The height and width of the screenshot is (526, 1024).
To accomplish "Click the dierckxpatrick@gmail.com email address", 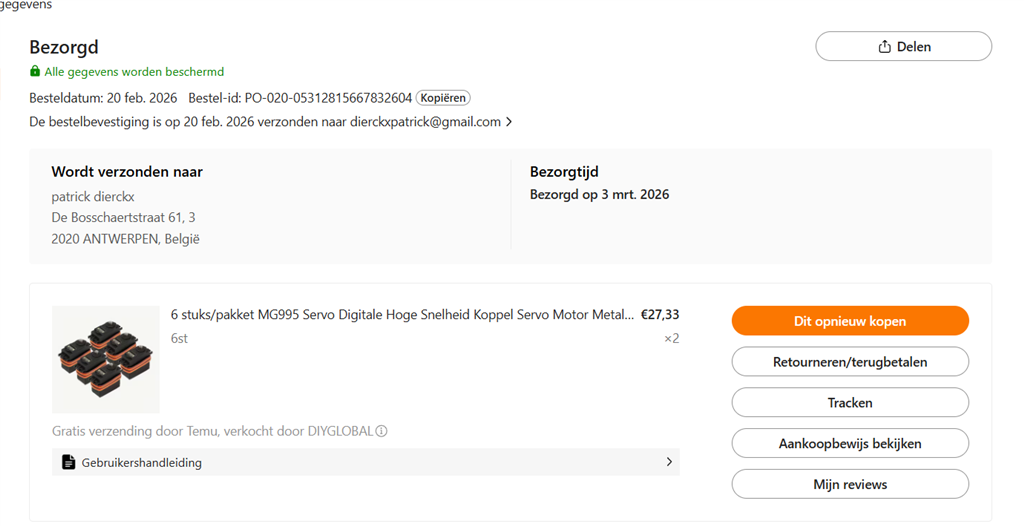I will pos(425,122).
